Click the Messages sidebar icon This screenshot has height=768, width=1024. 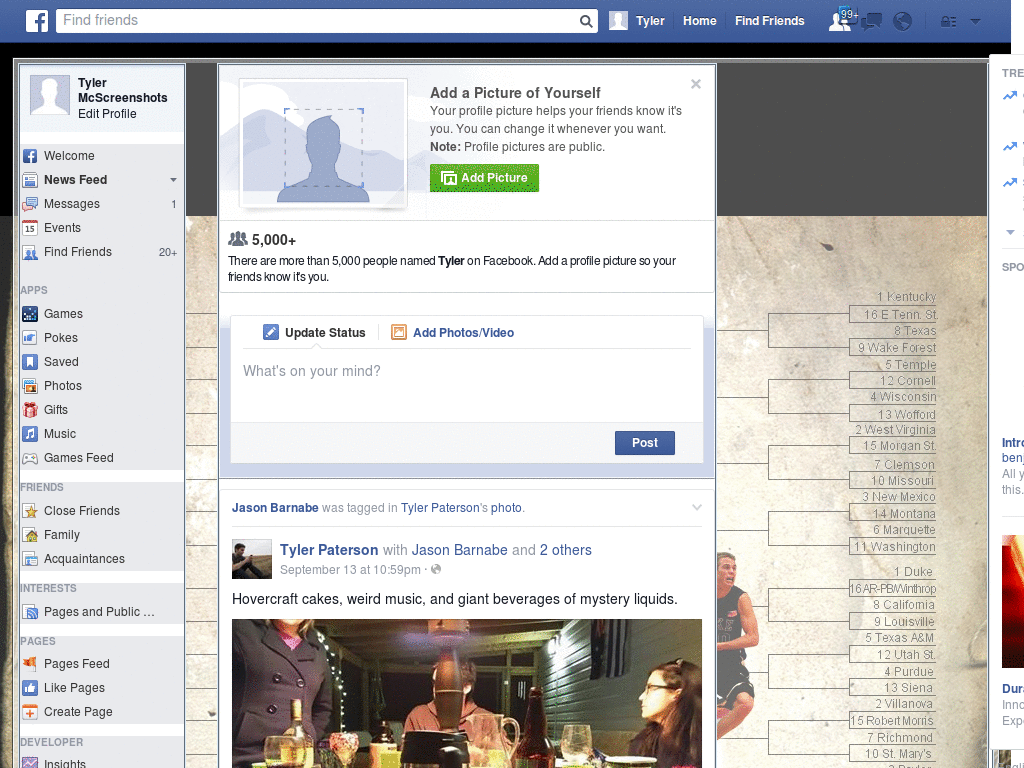(x=30, y=204)
